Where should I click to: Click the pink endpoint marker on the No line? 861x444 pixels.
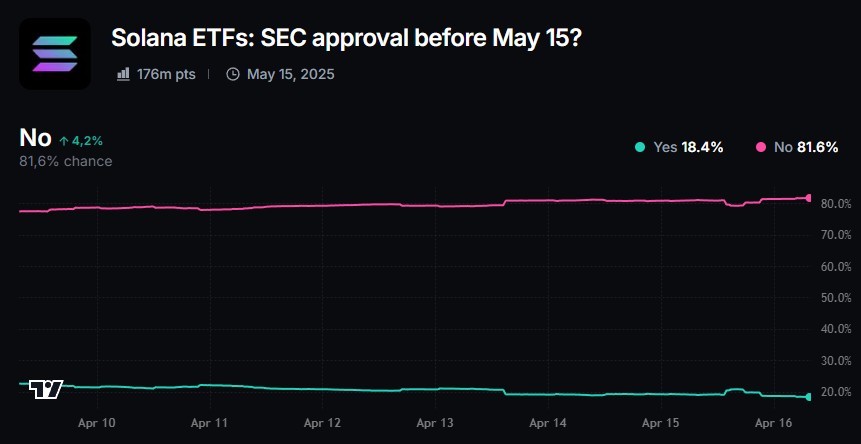808,198
